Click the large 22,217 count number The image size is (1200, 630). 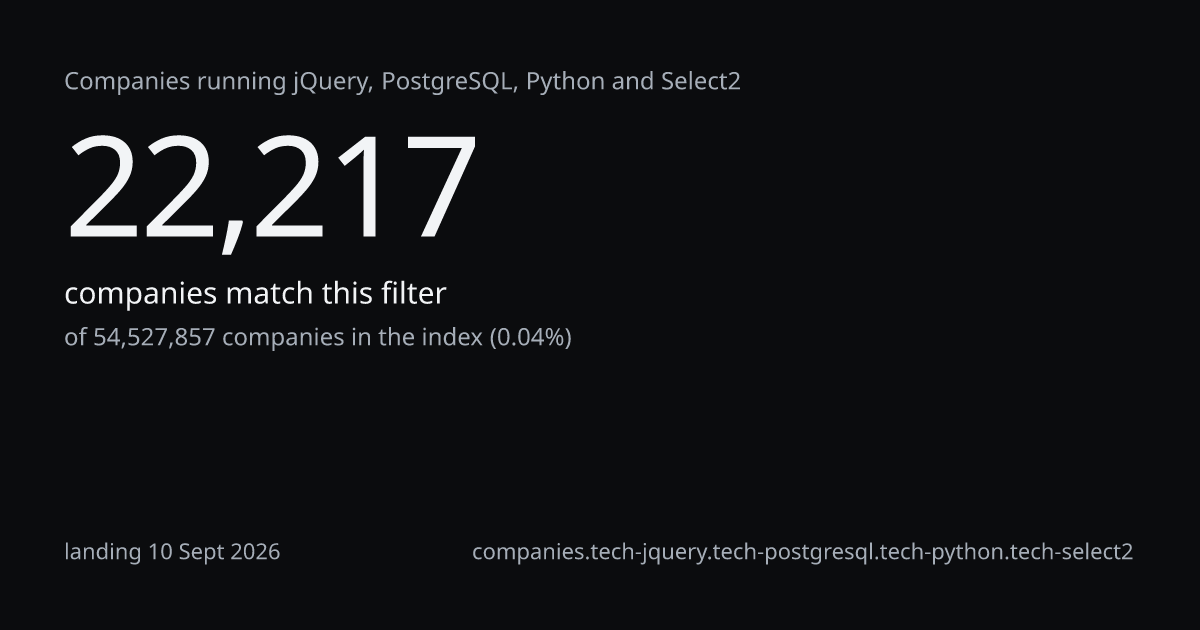click(269, 189)
